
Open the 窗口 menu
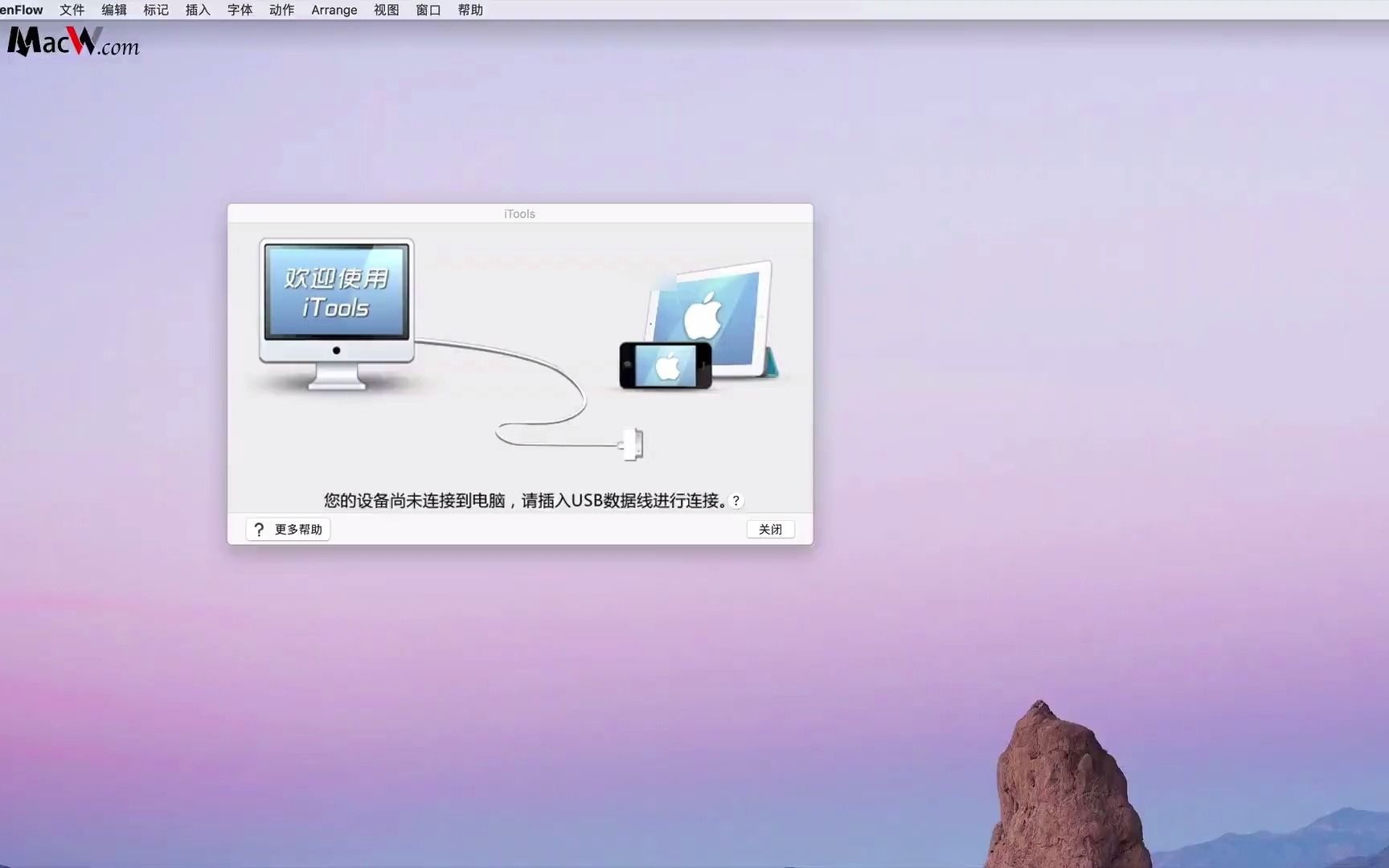428,10
